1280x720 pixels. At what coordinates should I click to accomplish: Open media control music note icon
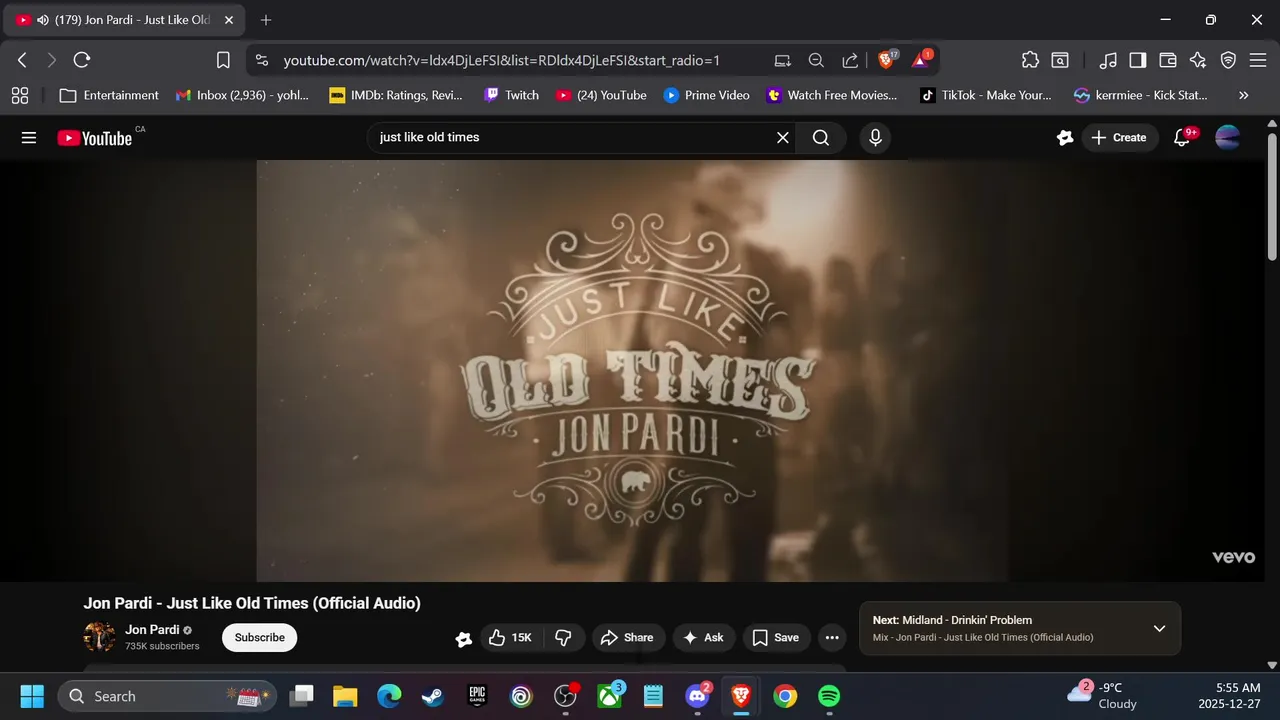coord(1107,60)
